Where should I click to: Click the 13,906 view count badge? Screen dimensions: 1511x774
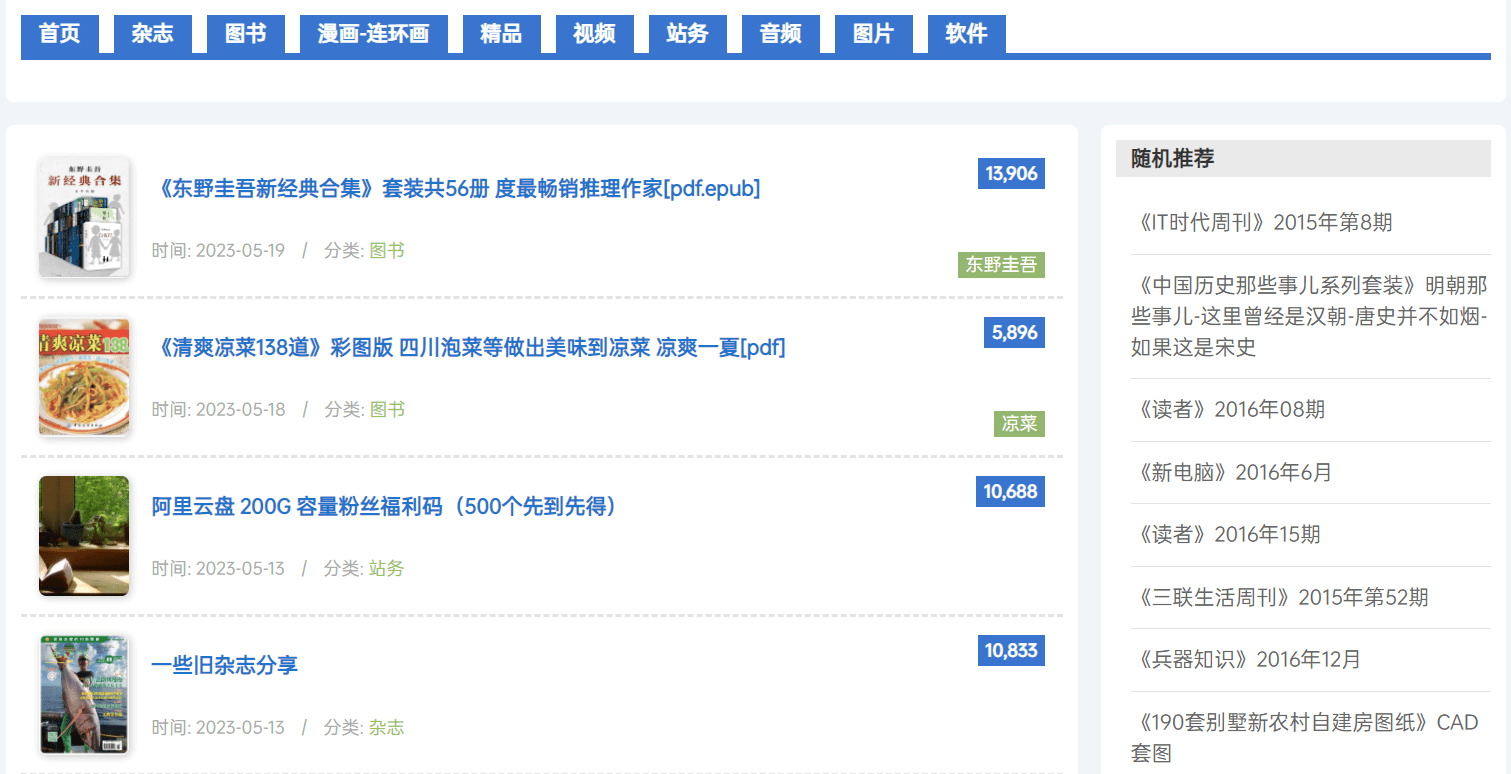1011,174
